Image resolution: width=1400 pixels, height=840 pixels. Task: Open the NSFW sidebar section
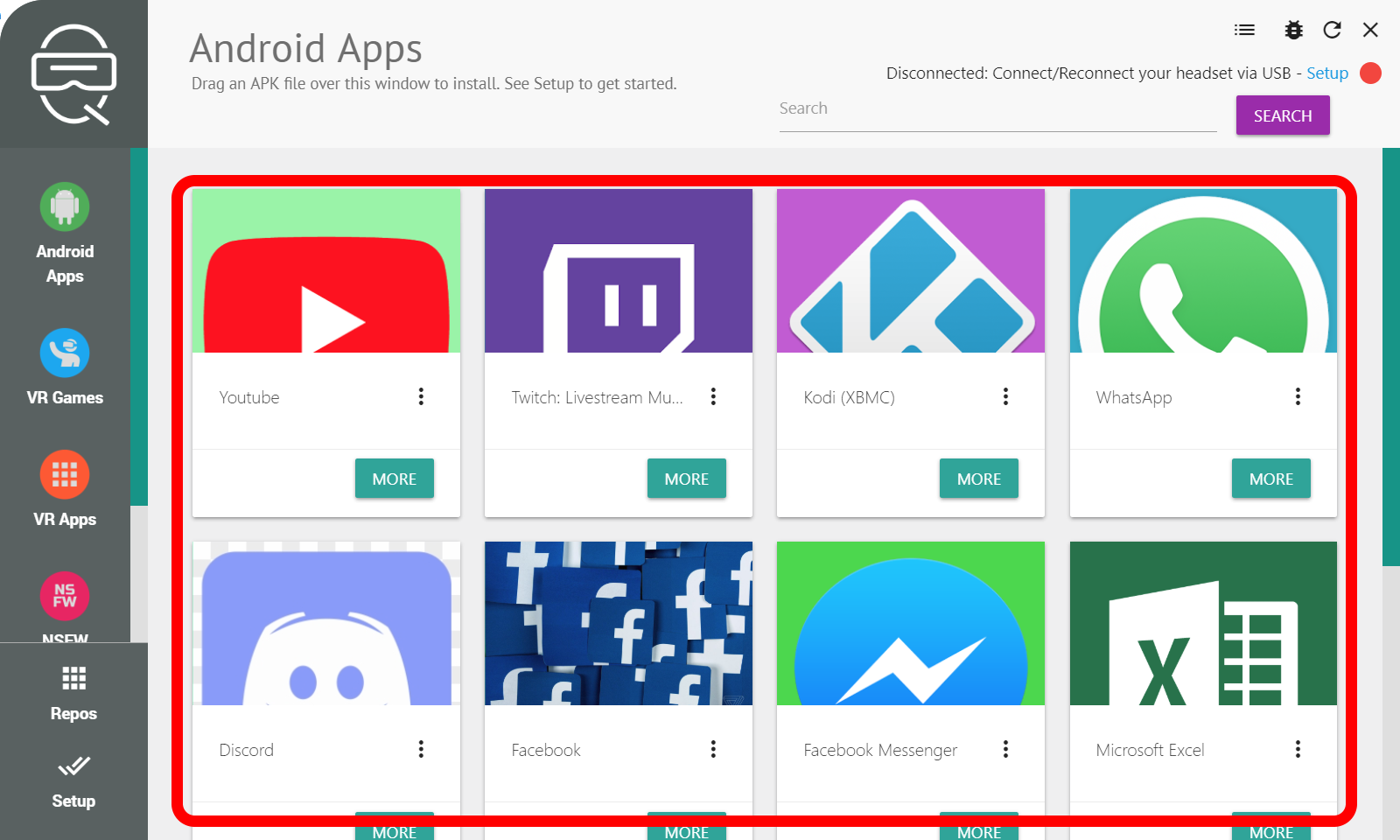point(65,607)
